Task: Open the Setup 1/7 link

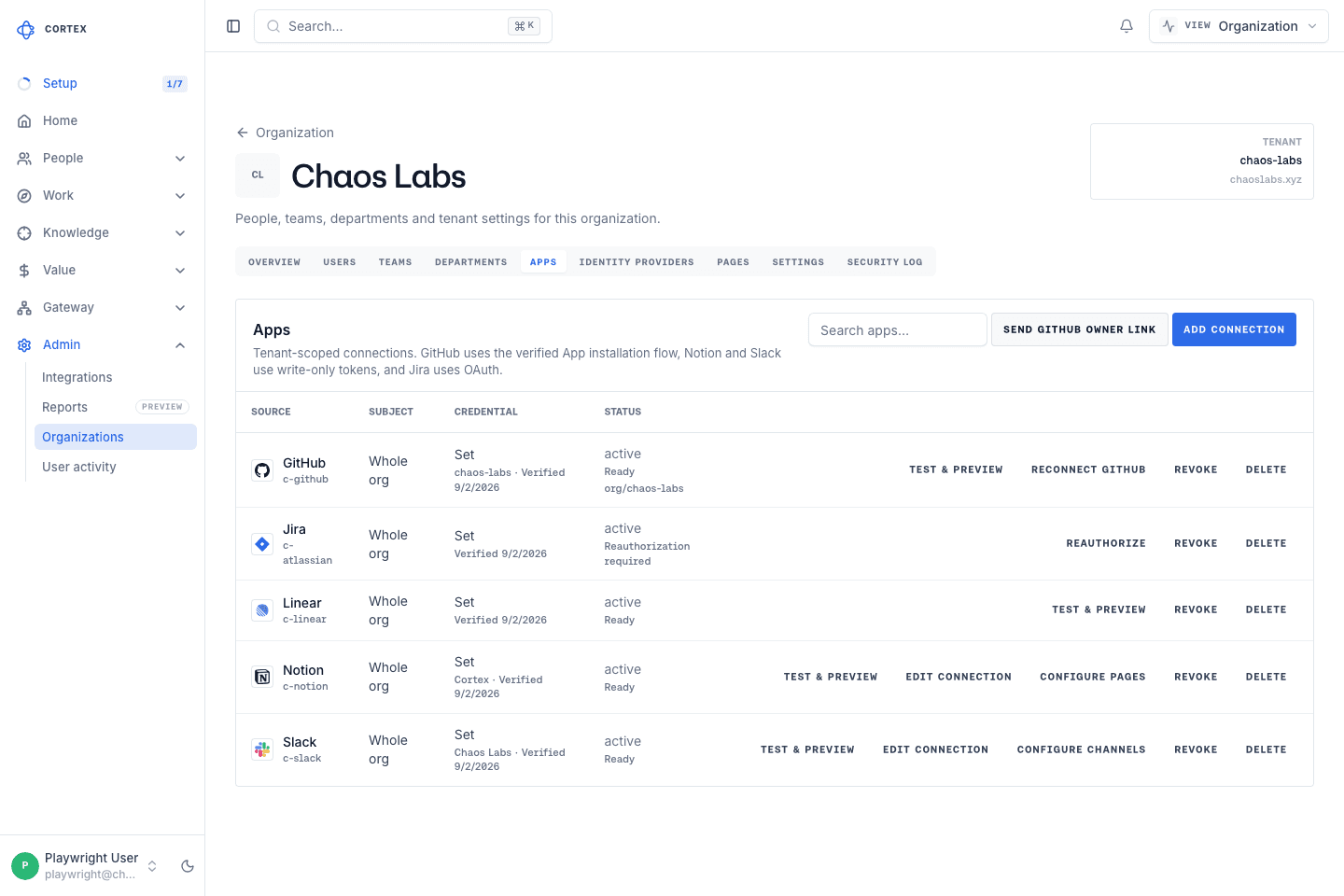Action: (103, 83)
